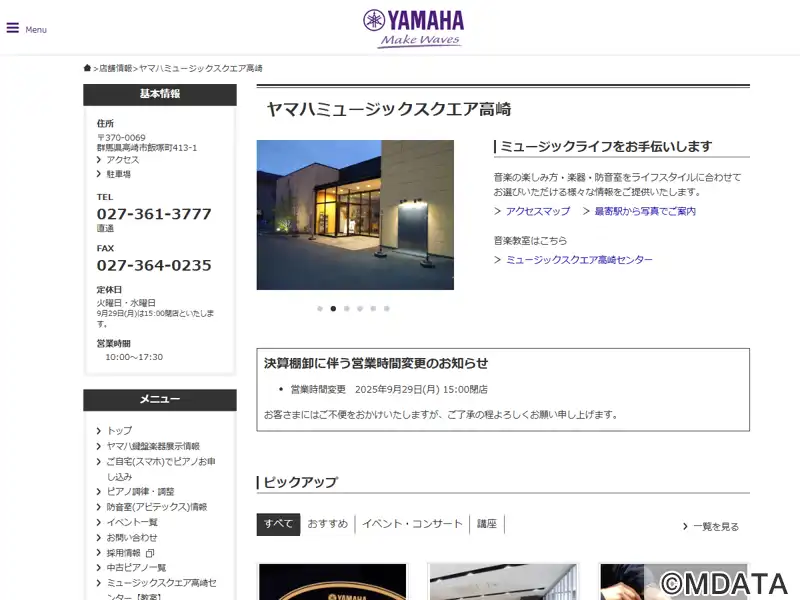This screenshot has width=800, height=600.
Task: Open the hamburger Menu icon
Action: coord(13,28)
